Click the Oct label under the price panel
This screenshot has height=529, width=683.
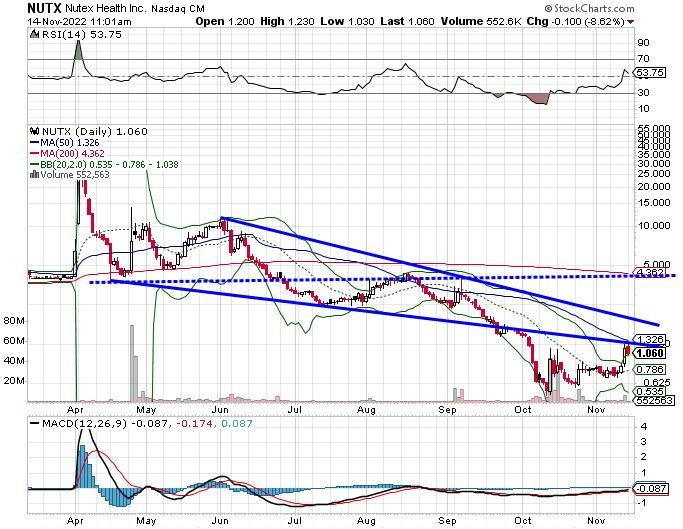tap(523, 410)
